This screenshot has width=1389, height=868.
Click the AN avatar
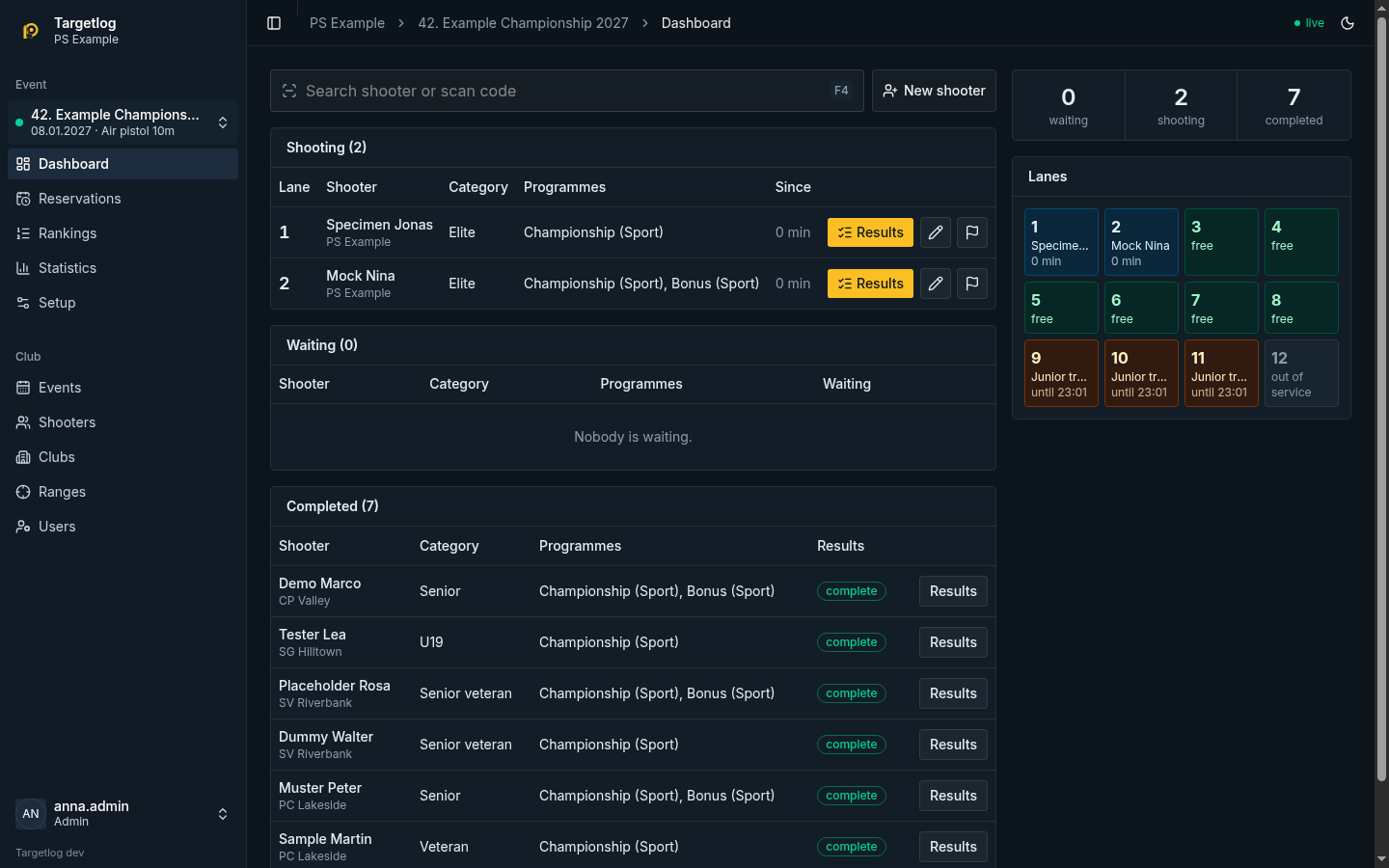[31, 813]
